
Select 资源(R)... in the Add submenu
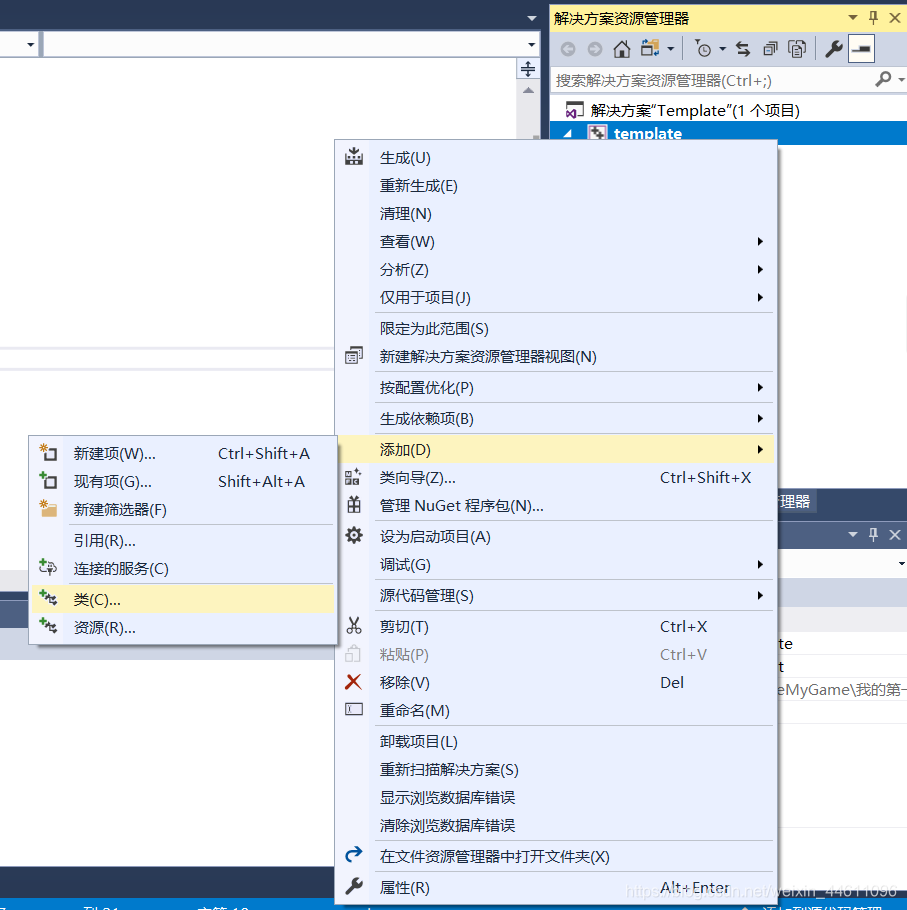(x=183, y=627)
